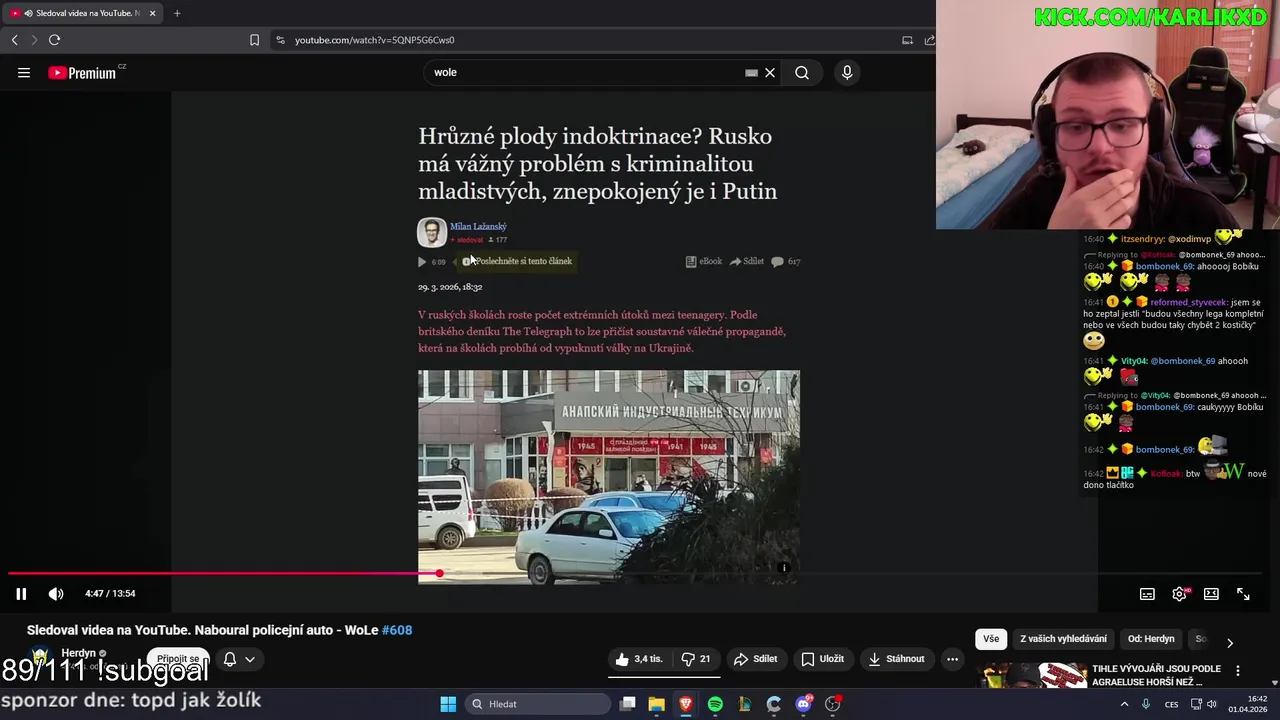Pause the playing video
The height and width of the screenshot is (720, 1280).
click(21, 594)
